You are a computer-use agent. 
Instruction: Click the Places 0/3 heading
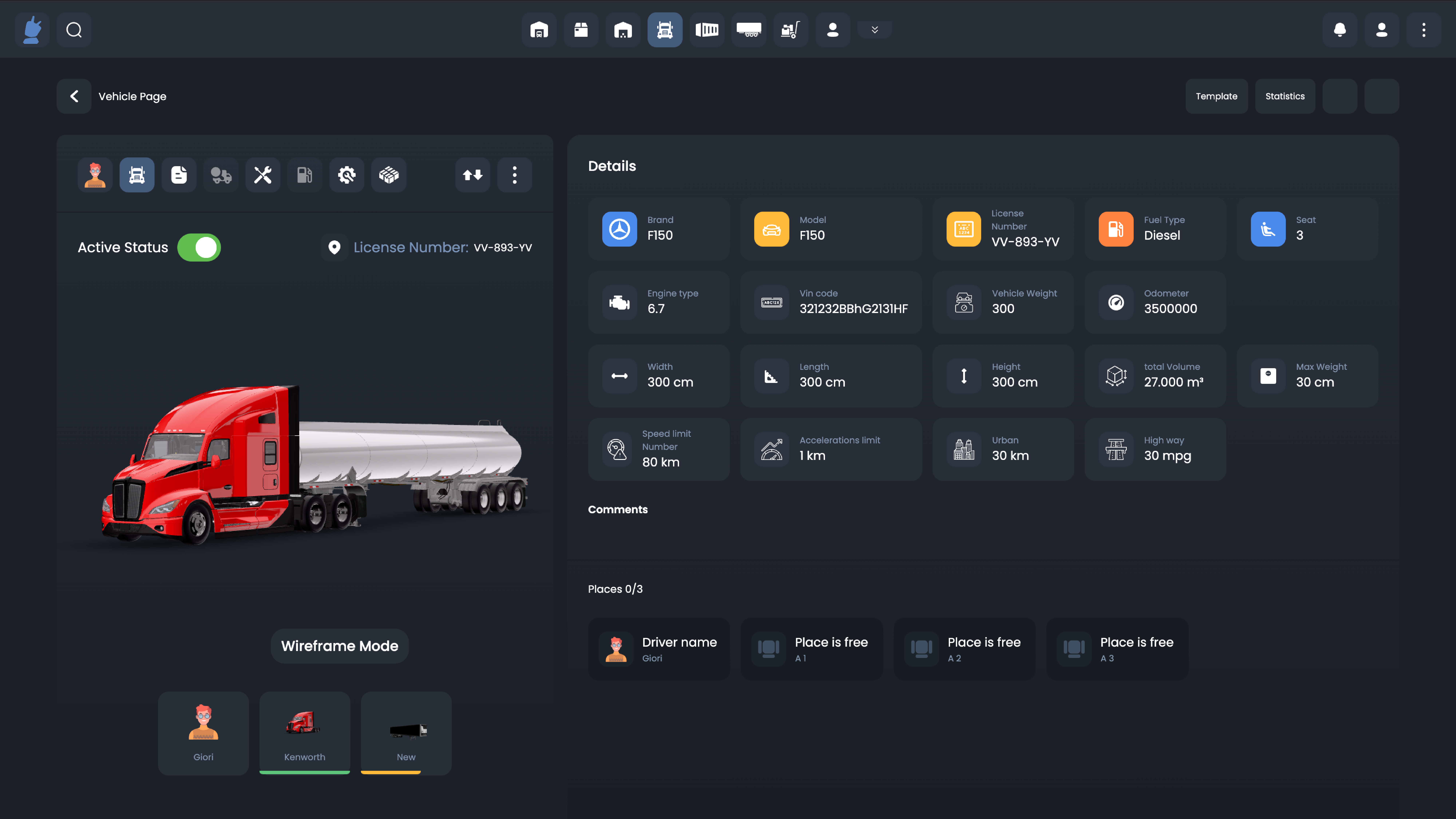[615, 589]
